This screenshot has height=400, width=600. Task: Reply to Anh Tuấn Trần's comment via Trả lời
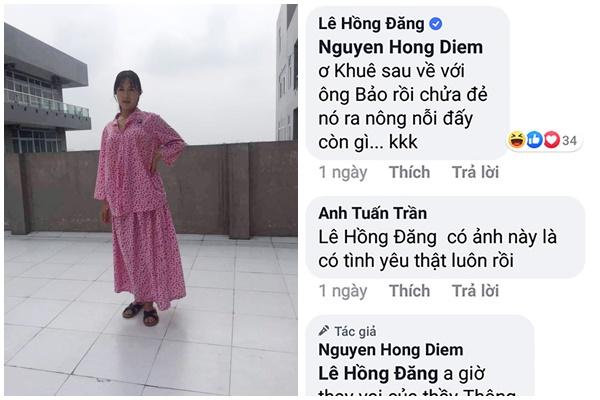(476, 291)
